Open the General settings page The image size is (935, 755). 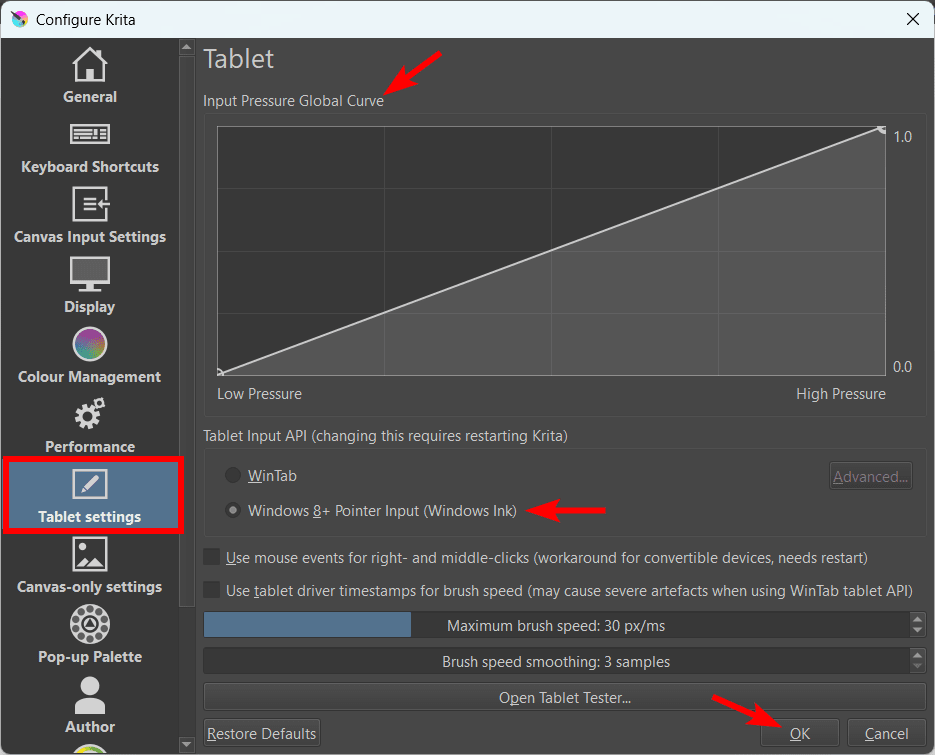(89, 76)
